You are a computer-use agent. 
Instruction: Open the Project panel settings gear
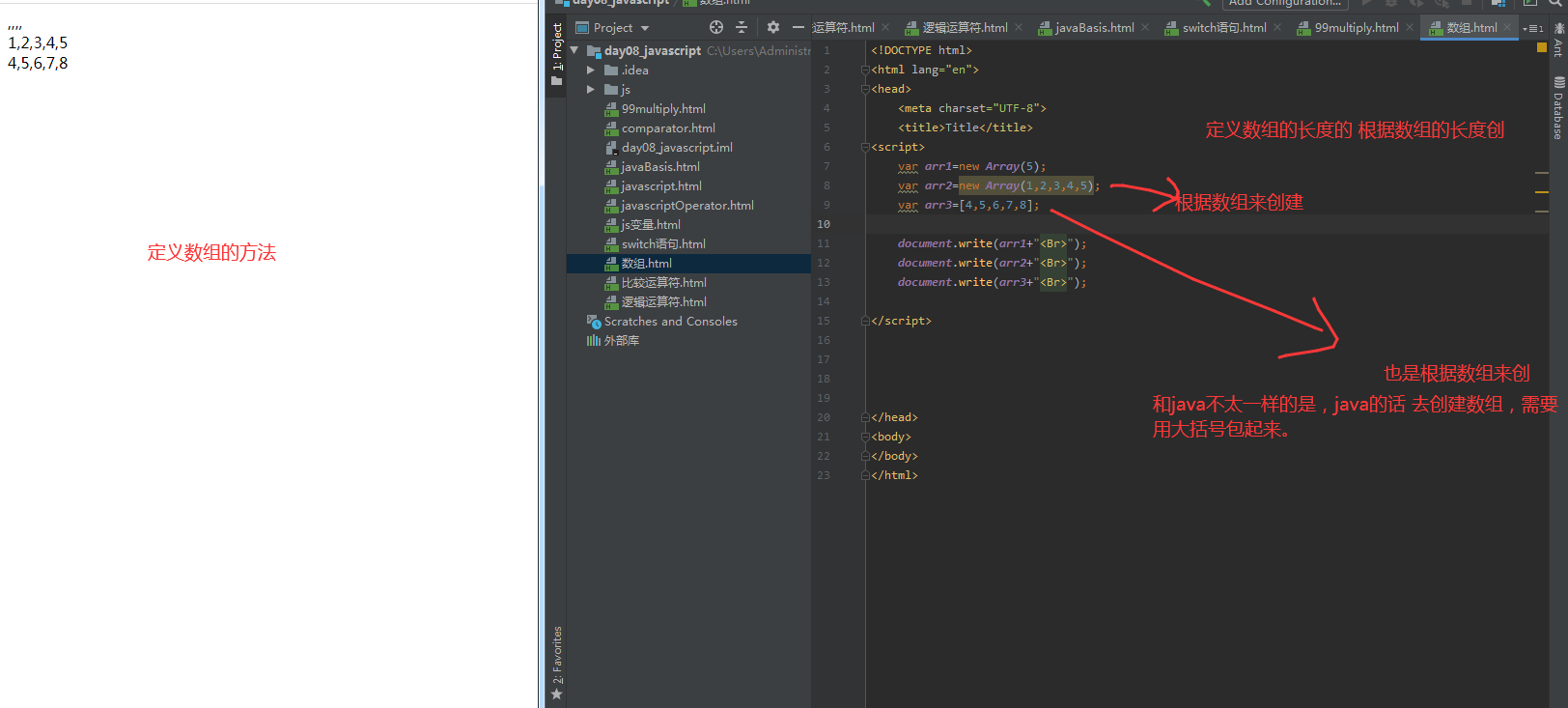tap(772, 28)
